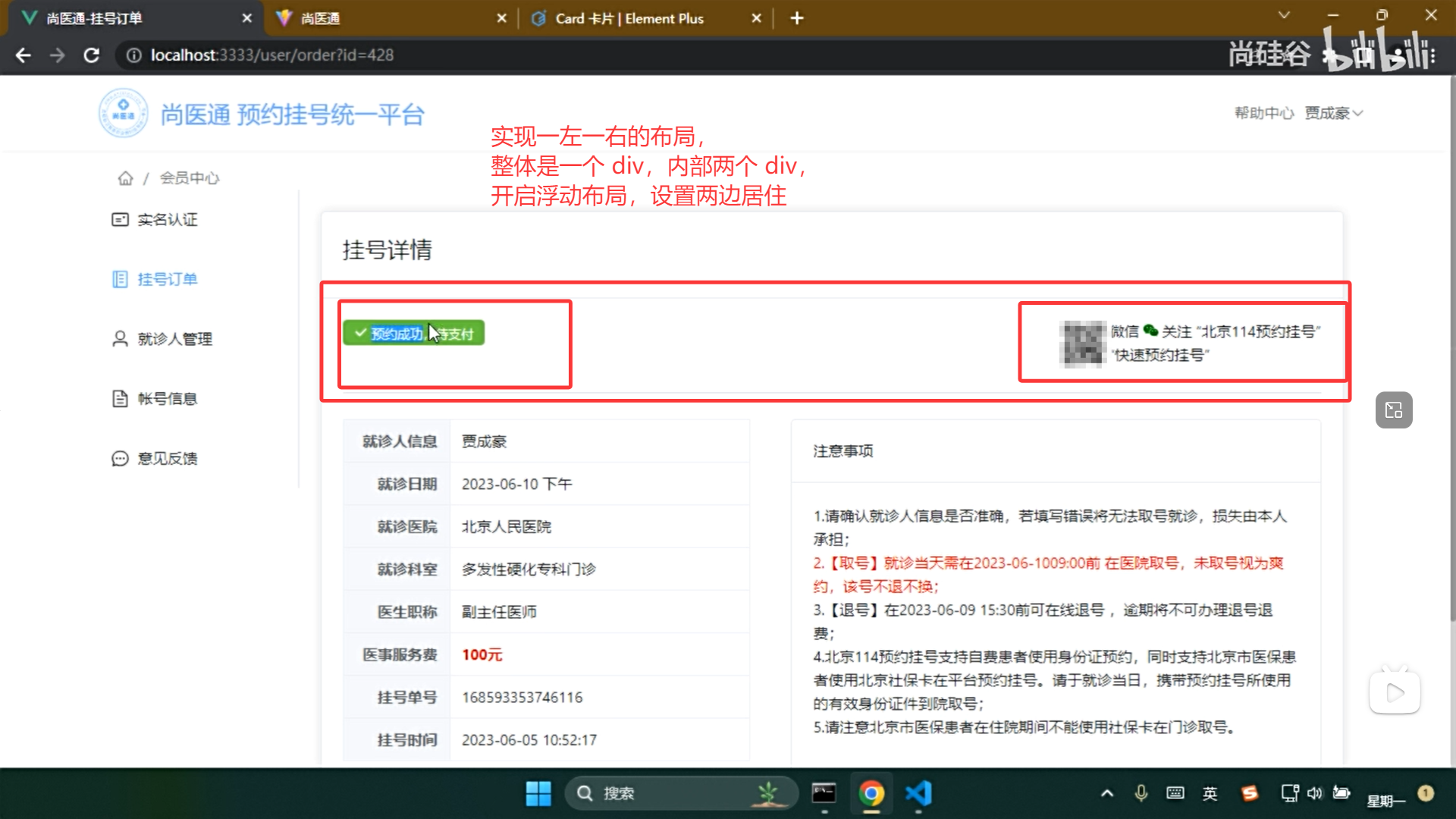The height and width of the screenshot is (819, 1456).
Task: Click the 帮助中心 link
Action: (1263, 113)
